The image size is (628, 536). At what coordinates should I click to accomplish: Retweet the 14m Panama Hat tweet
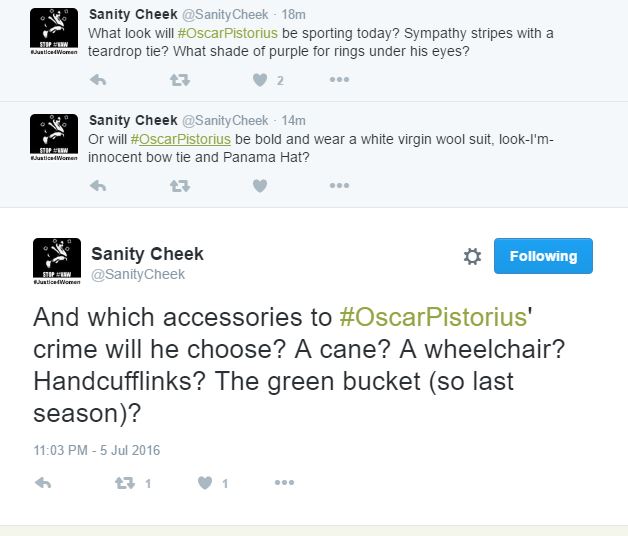click(180, 185)
